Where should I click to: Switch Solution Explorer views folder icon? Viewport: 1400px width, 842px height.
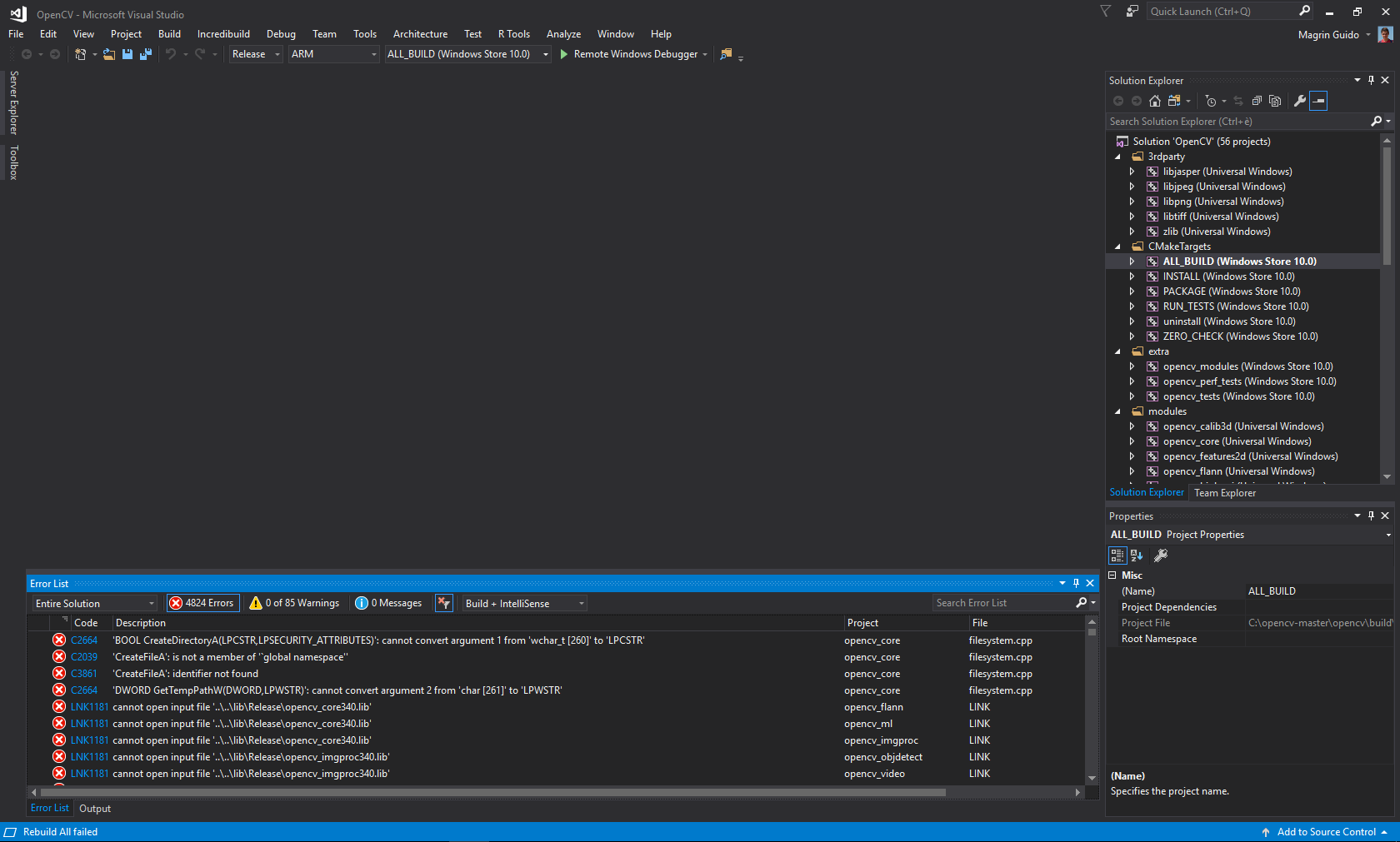pyautogui.click(x=1174, y=101)
